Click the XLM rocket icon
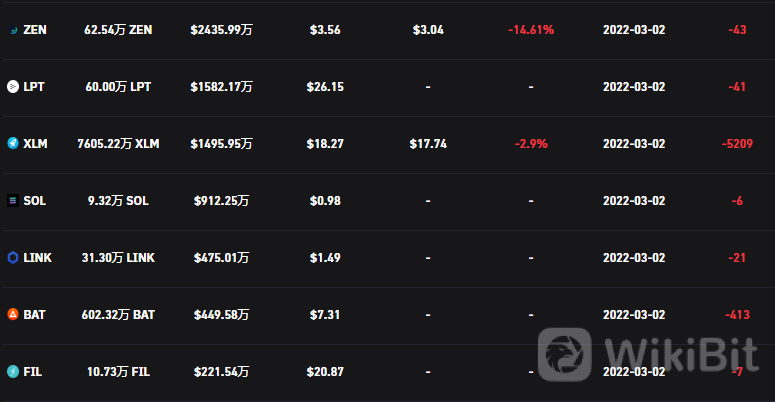This screenshot has width=775, height=402. [13, 144]
